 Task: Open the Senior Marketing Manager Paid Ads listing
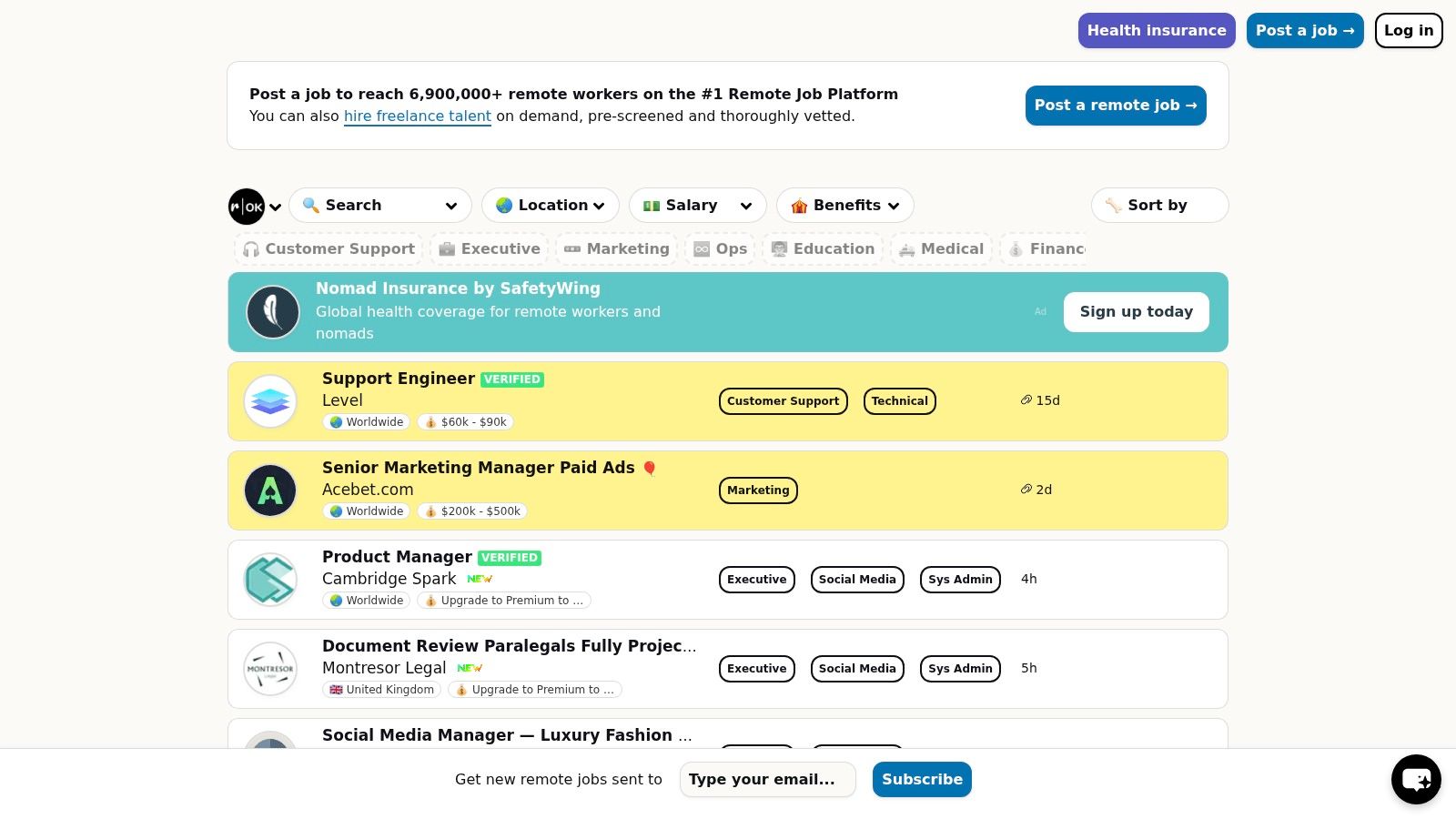[x=479, y=468]
